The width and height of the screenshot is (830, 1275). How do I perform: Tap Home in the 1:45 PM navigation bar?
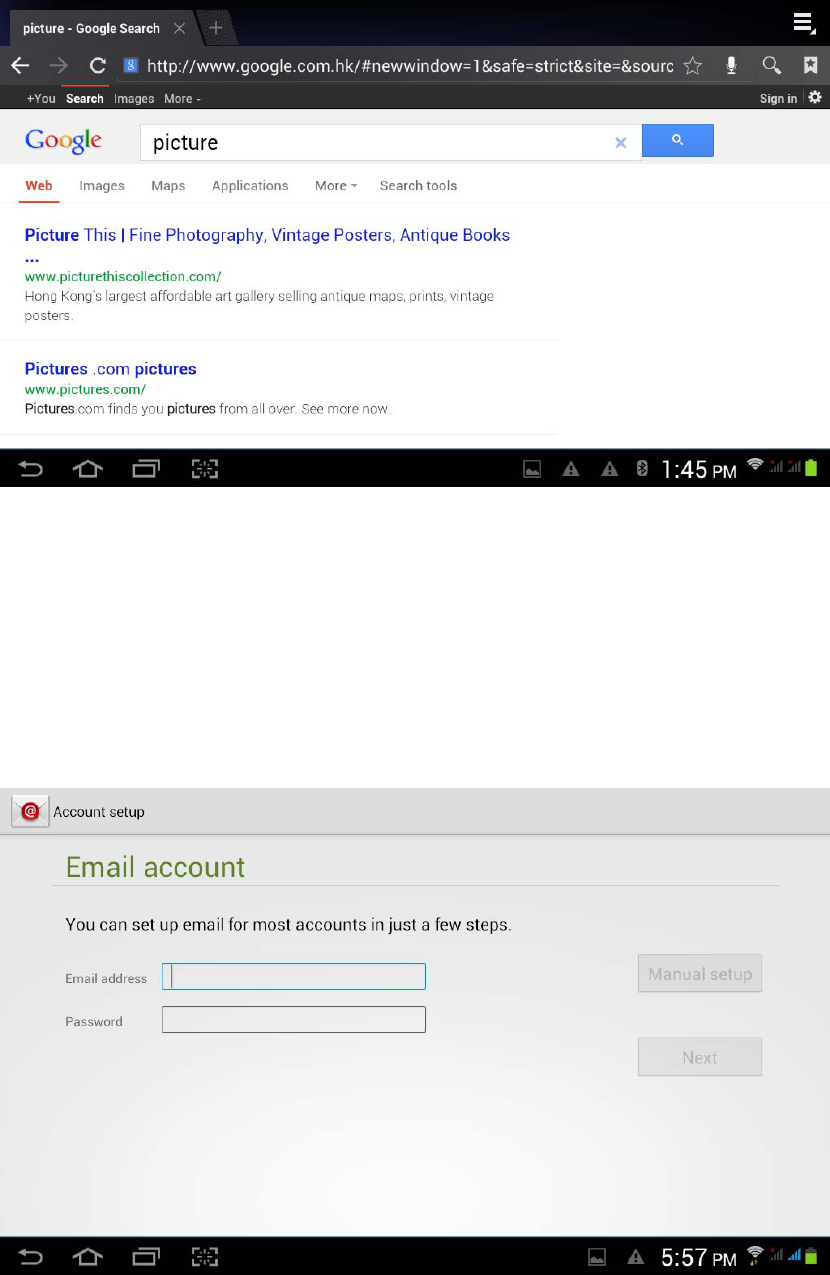(88, 468)
